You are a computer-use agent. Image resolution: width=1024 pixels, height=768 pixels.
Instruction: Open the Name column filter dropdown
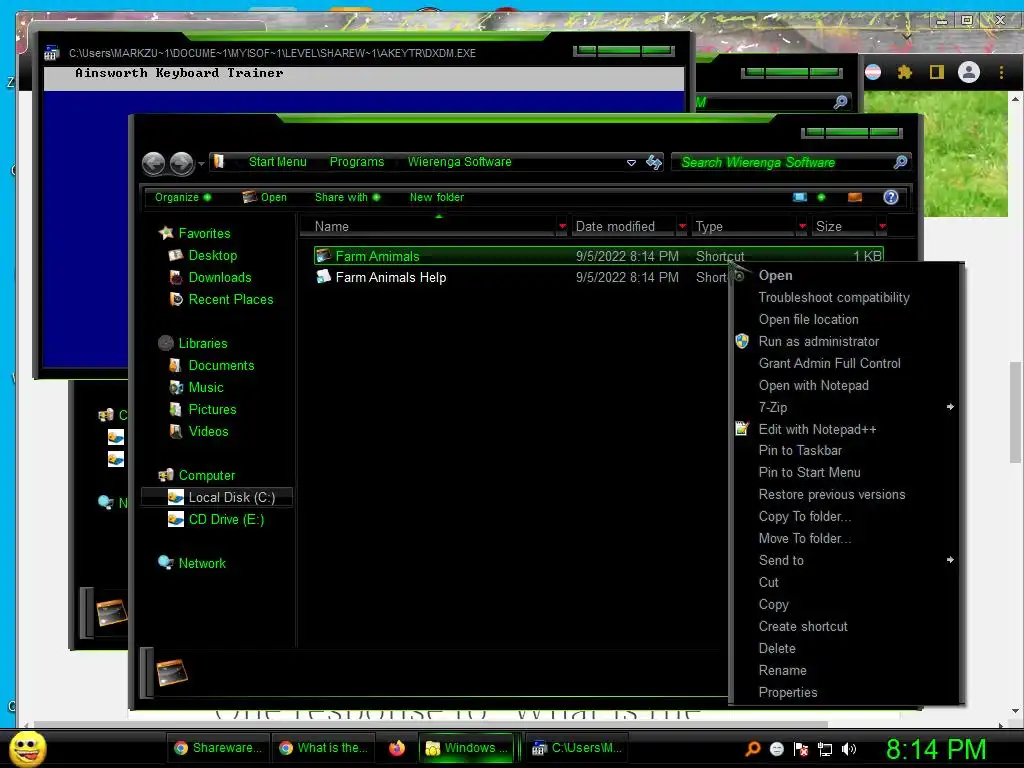(x=562, y=226)
